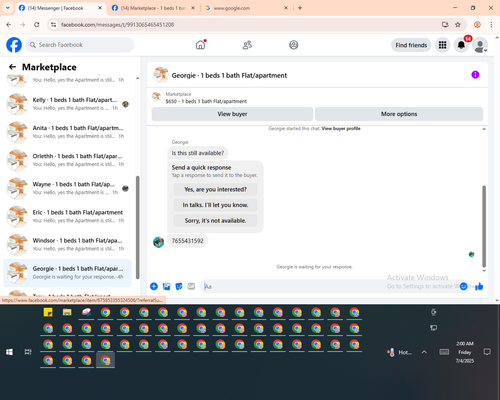Bookmark this page with the star icon
The width and height of the screenshot is (500, 400).
point(458,24)
